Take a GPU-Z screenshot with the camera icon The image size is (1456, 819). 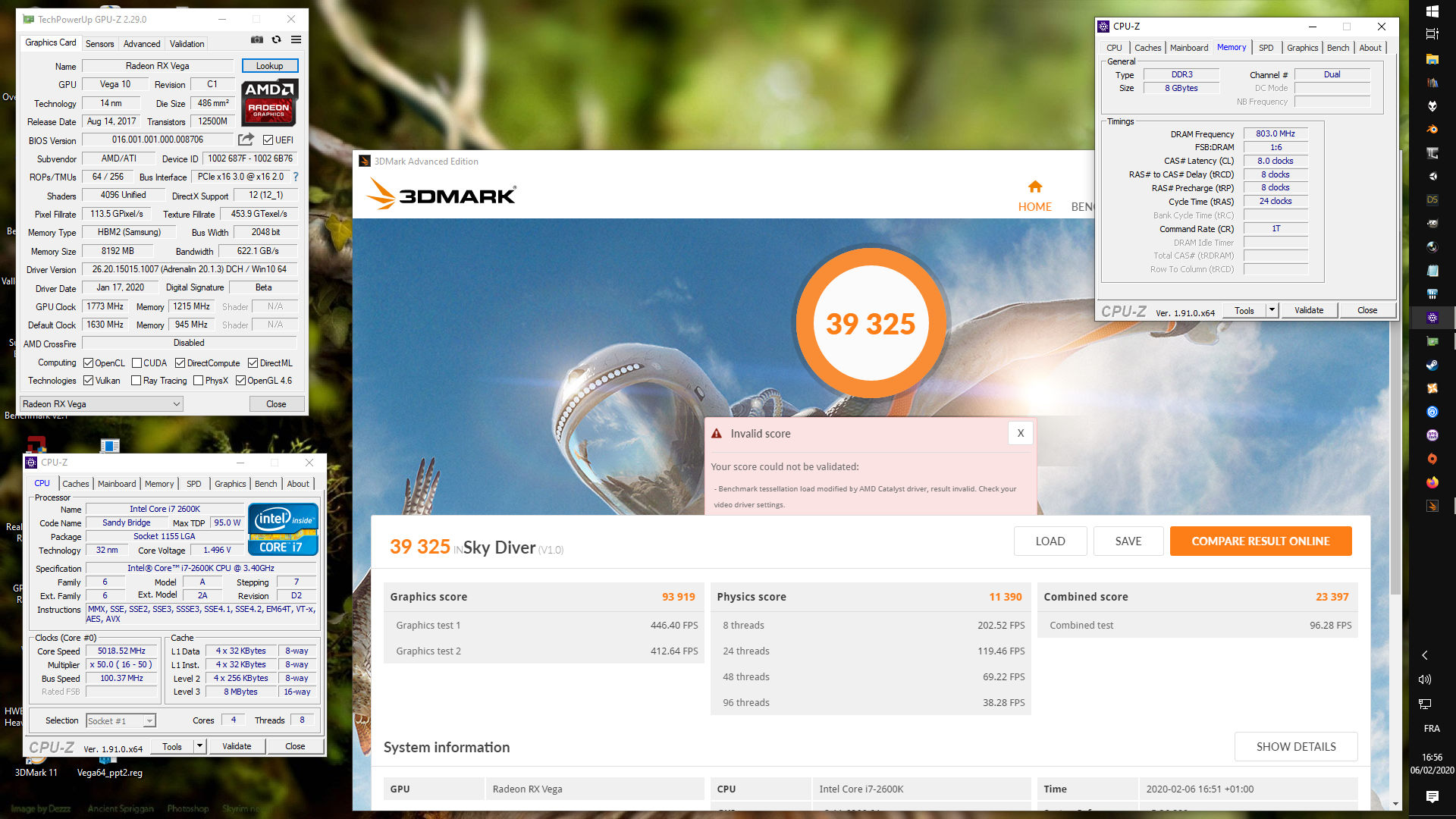(x=257, y=39)
